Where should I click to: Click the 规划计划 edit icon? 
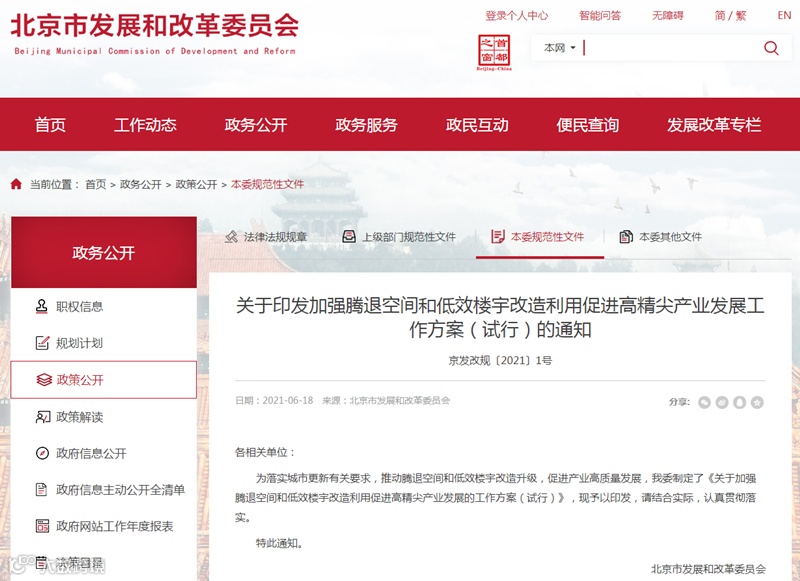(x=42, y=343)
